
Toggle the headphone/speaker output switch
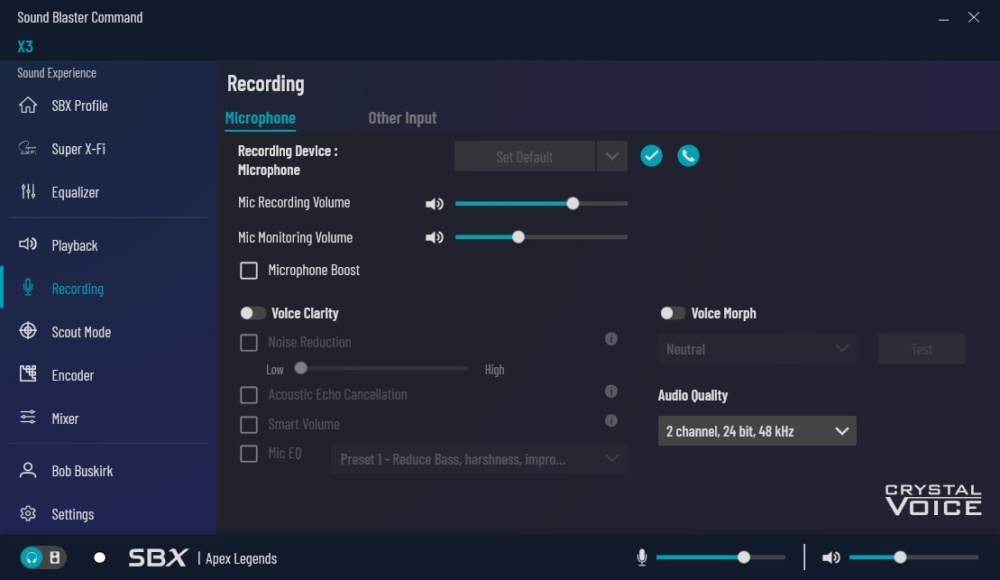[43, 558]
